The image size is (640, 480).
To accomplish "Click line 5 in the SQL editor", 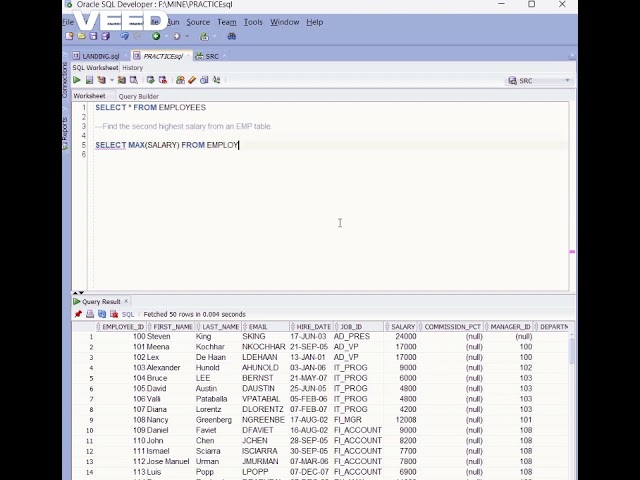I will pyautogui.click(x=331, y=145).
